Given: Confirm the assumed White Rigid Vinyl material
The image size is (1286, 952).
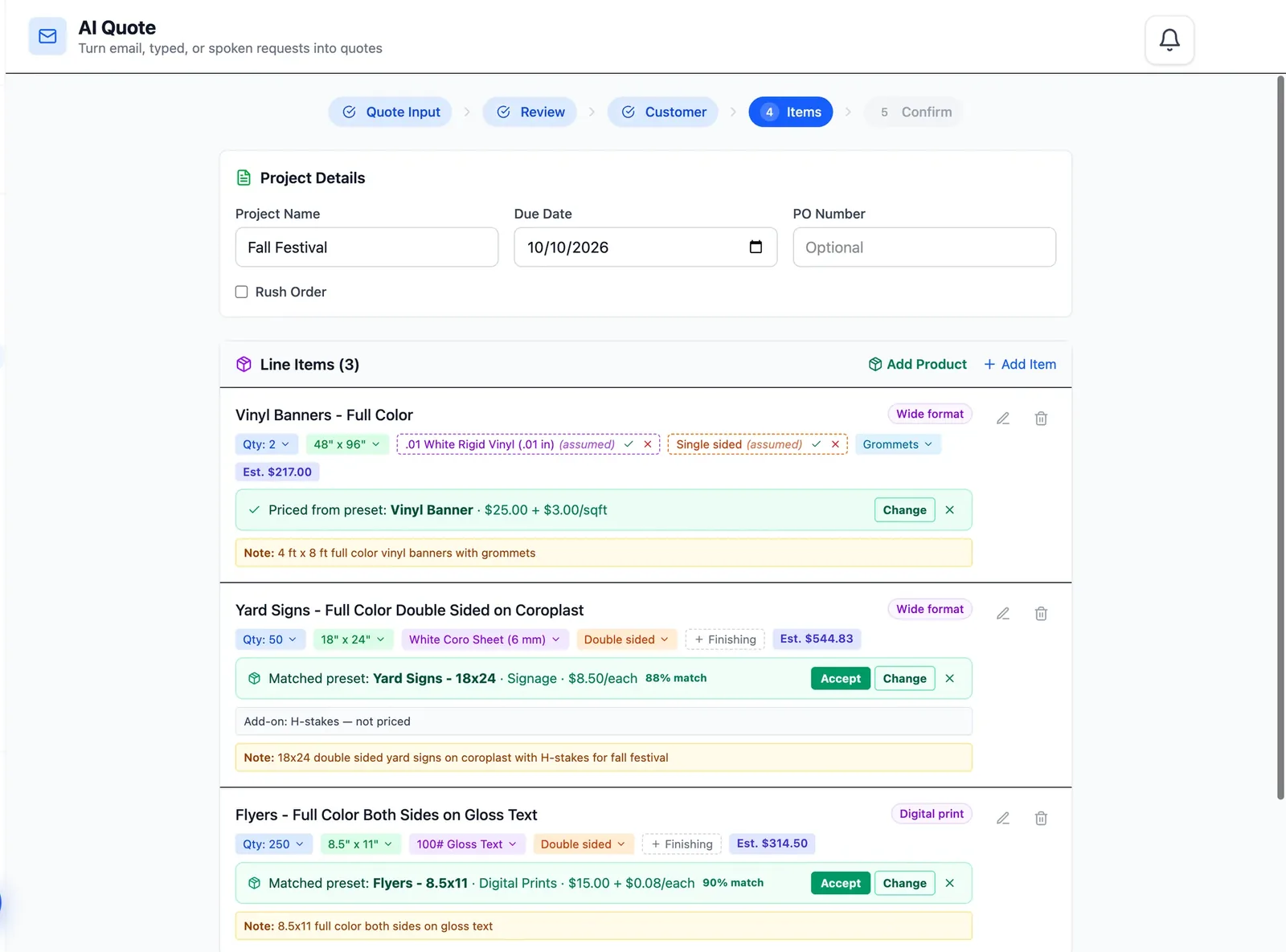Looking at the screenshot, I should click(x=629, y=444).
